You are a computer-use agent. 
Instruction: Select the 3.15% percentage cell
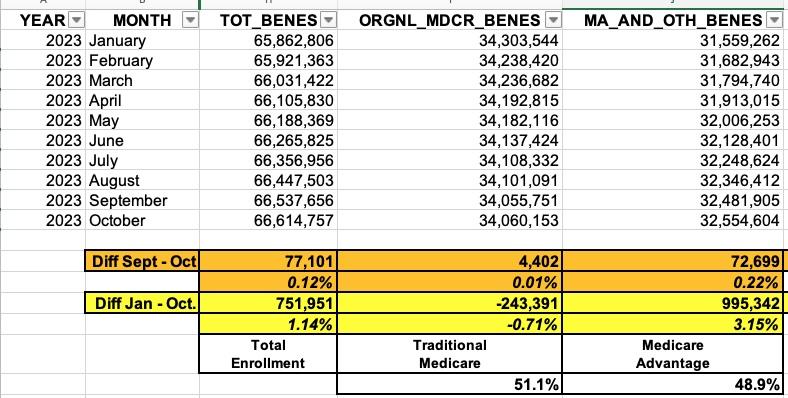coord(672,324)
